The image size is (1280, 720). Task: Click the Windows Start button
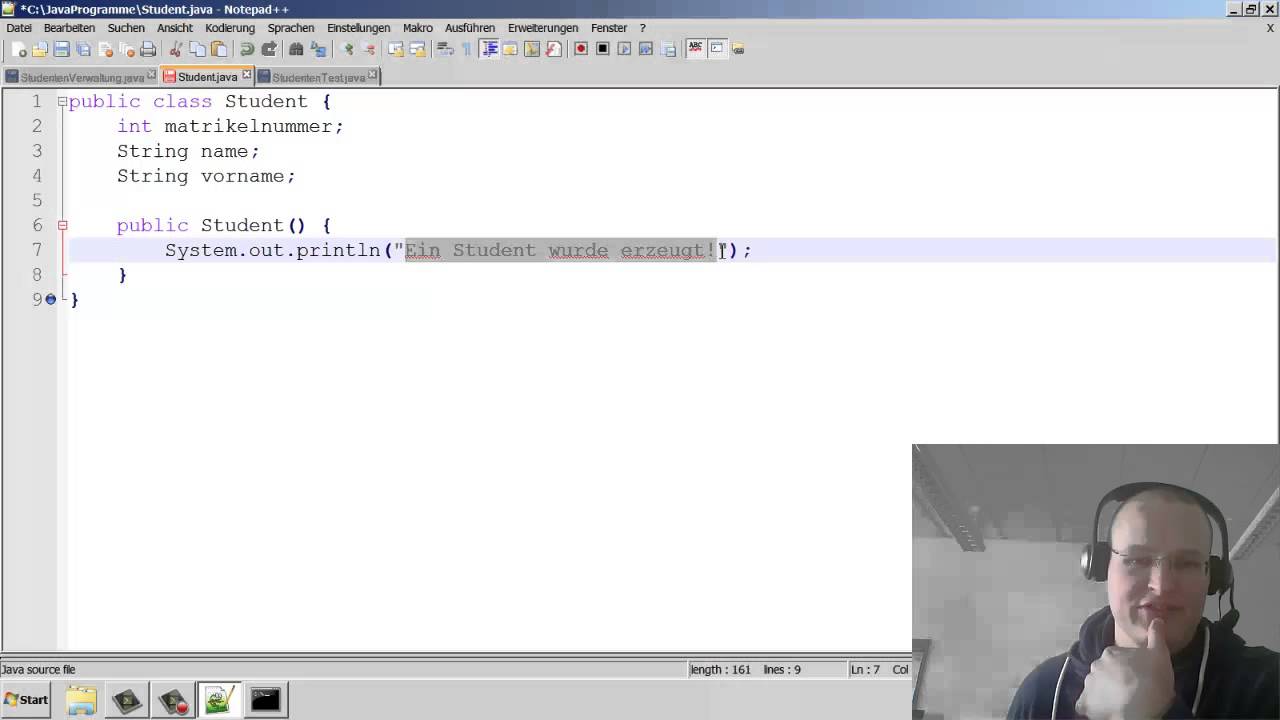(x=26, y=699)
